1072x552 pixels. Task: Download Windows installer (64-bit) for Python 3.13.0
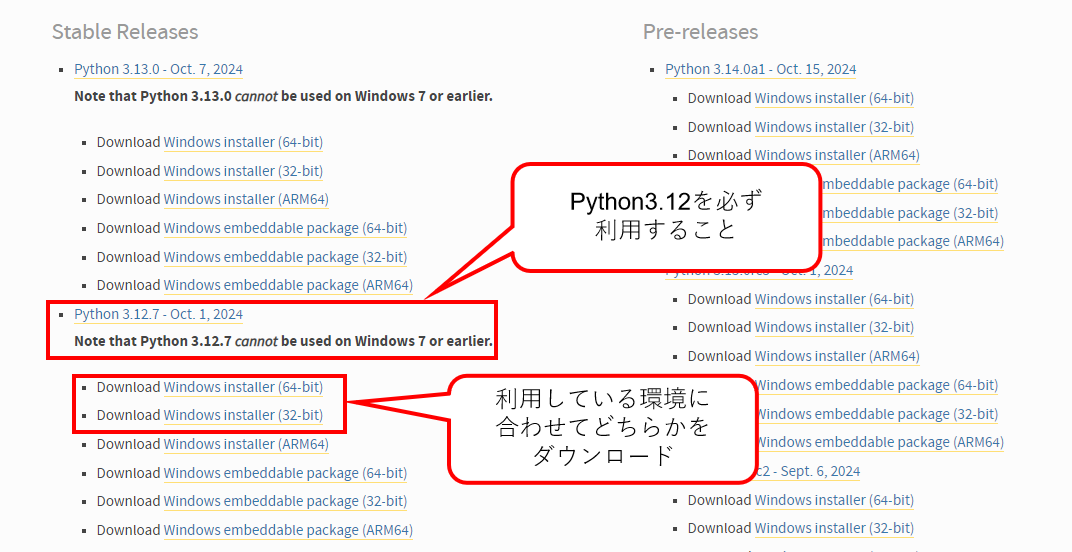click(243, 142)
